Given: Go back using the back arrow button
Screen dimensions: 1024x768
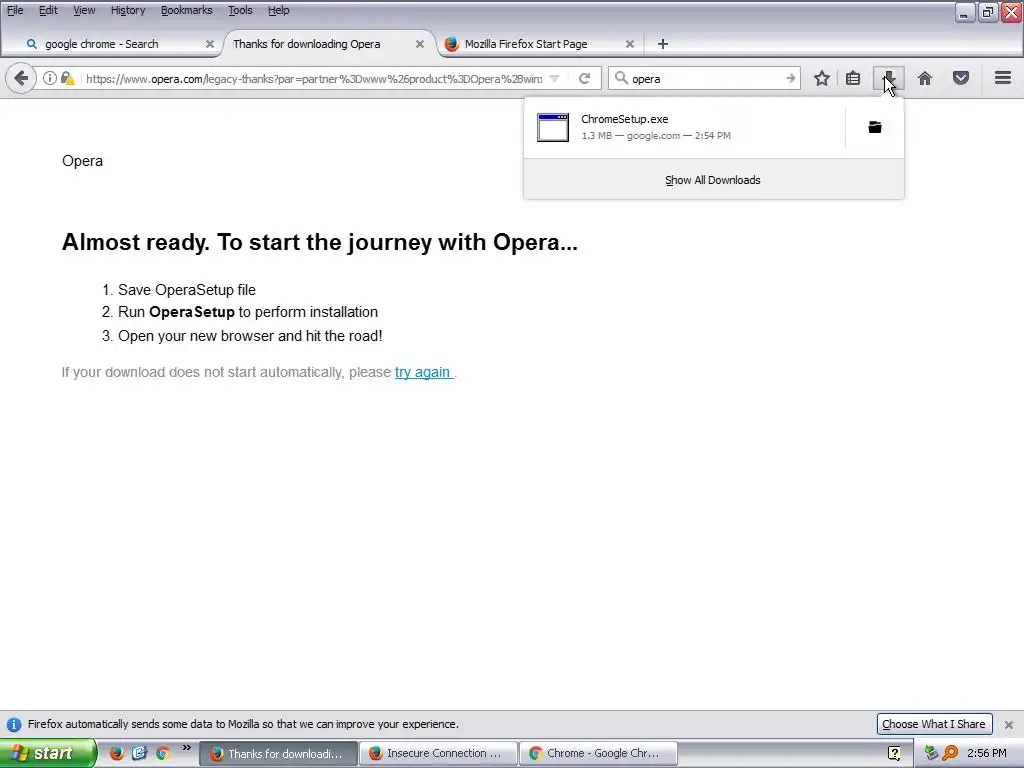Looking at the screenshot, I should coord(21,78).
